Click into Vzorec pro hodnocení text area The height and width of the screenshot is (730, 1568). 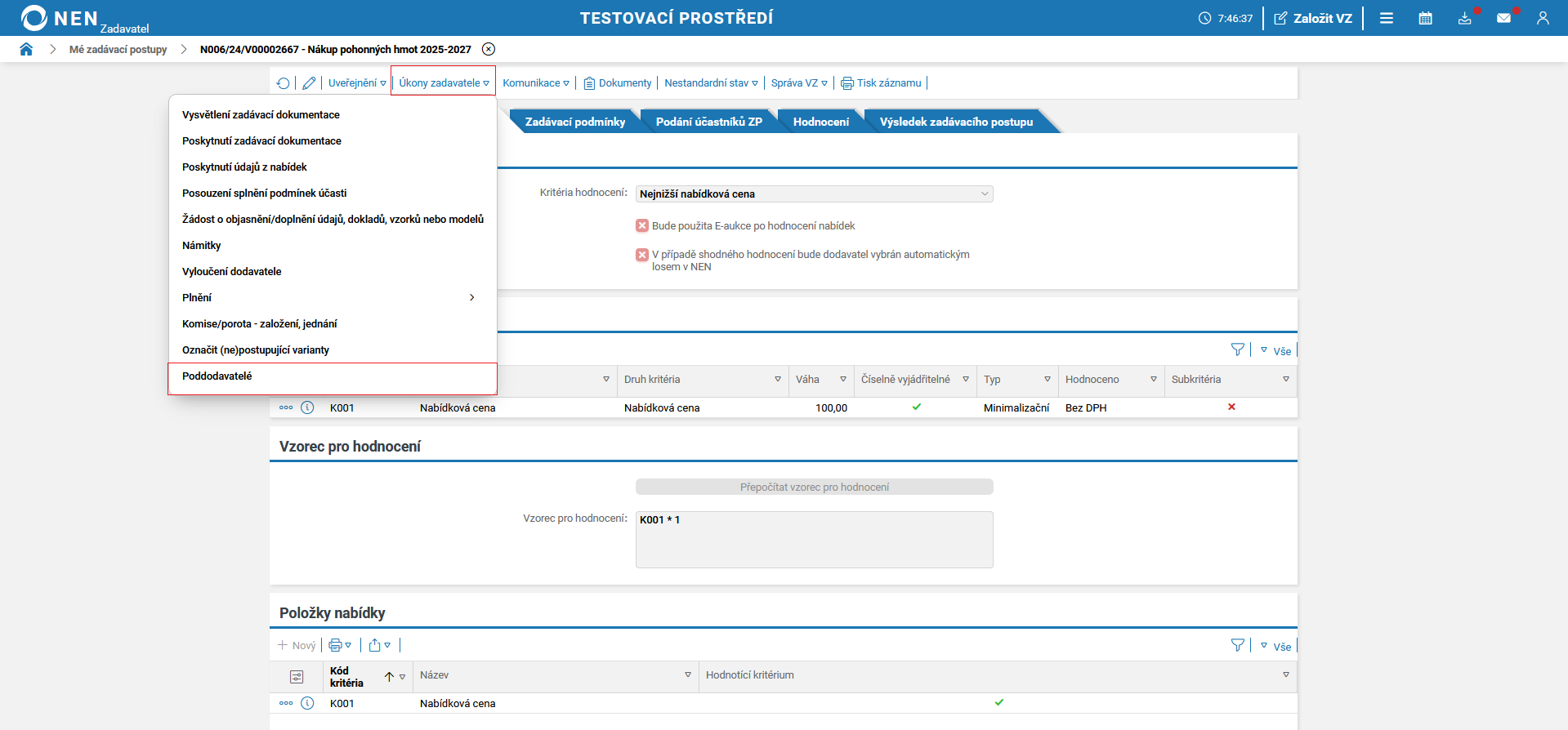coord(815,540)
